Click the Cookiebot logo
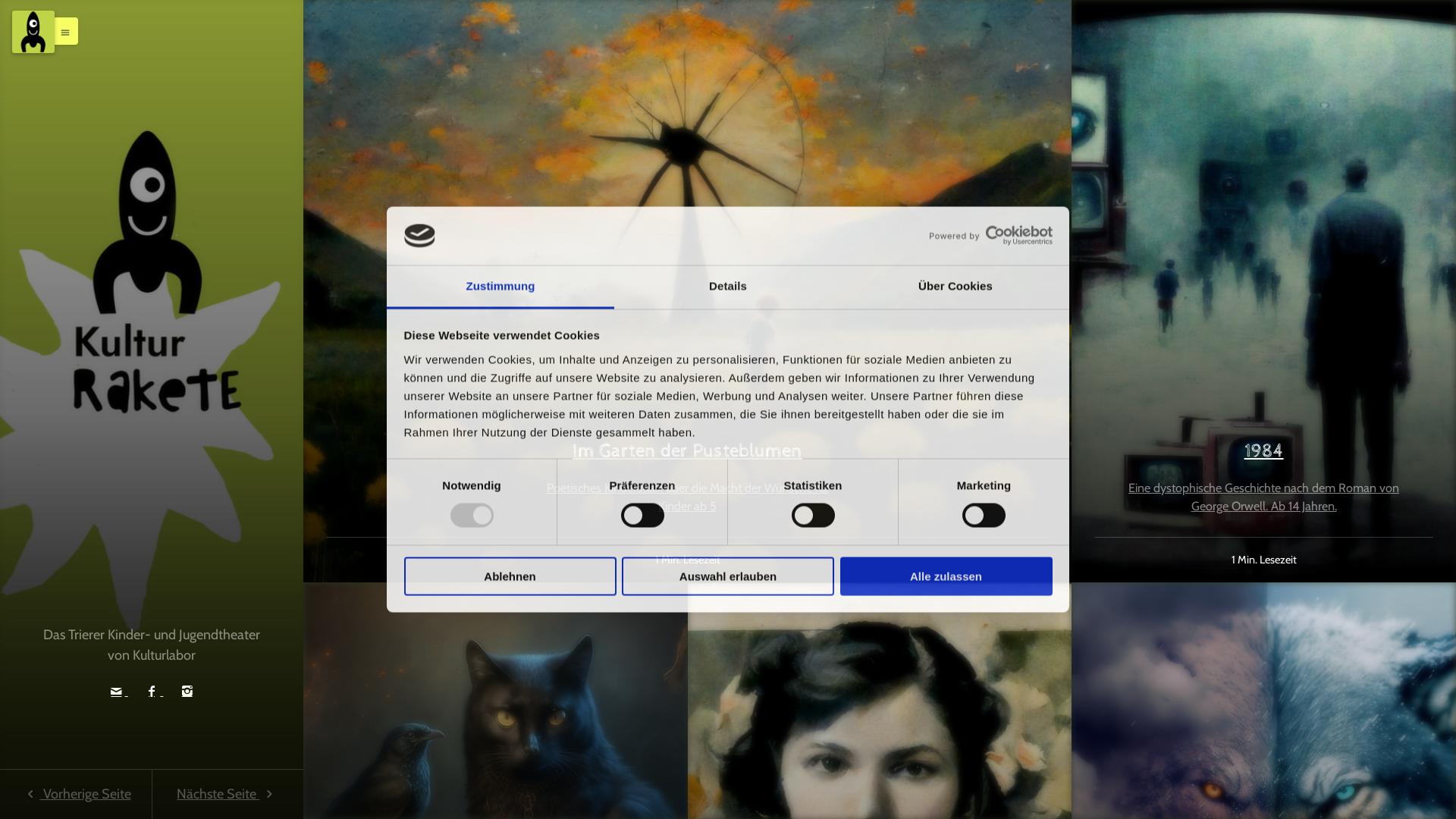Screen dimensions: 1456x819 tap(1018, 235)
